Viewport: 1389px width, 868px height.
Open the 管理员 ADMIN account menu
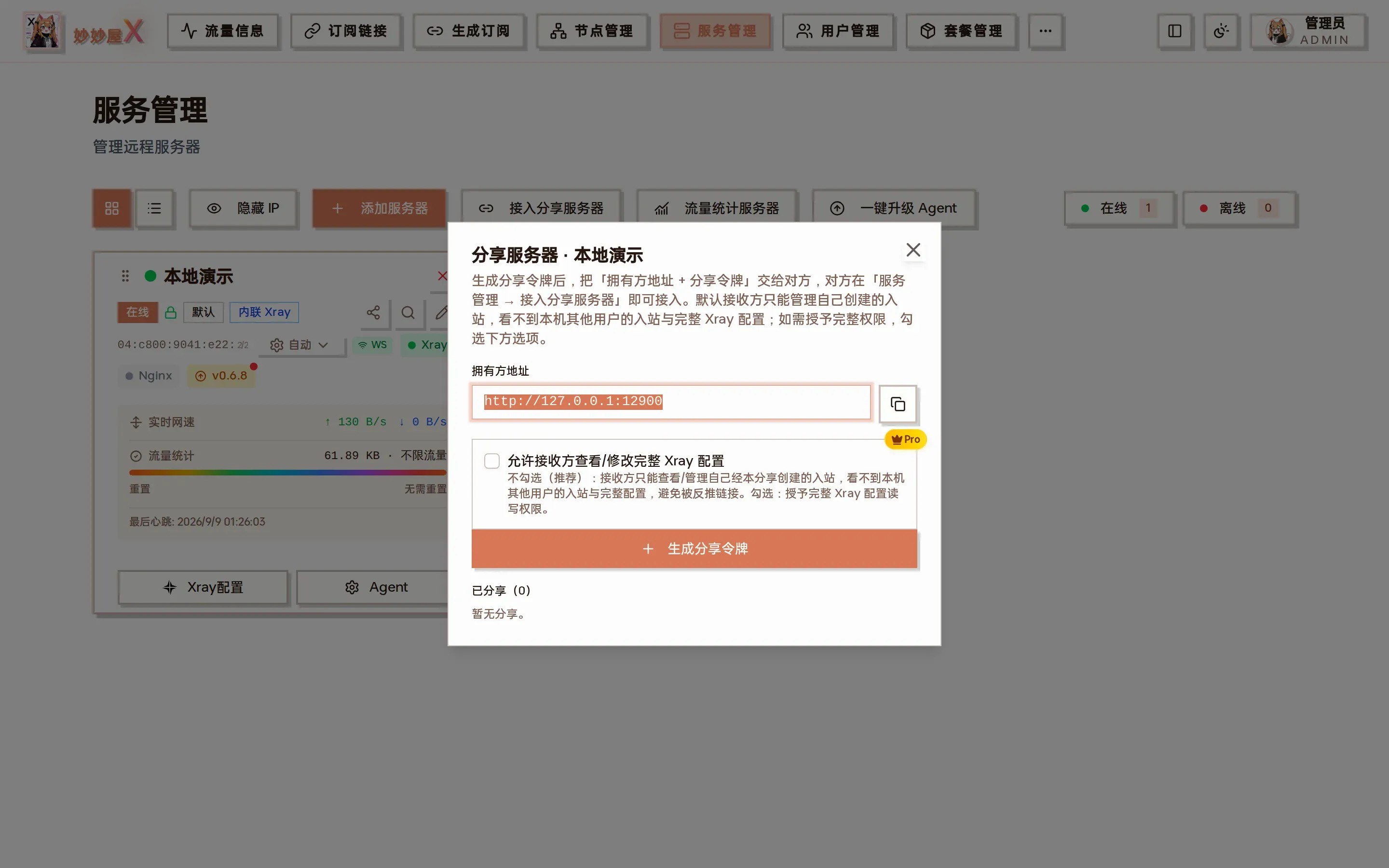pos(1308,31)
